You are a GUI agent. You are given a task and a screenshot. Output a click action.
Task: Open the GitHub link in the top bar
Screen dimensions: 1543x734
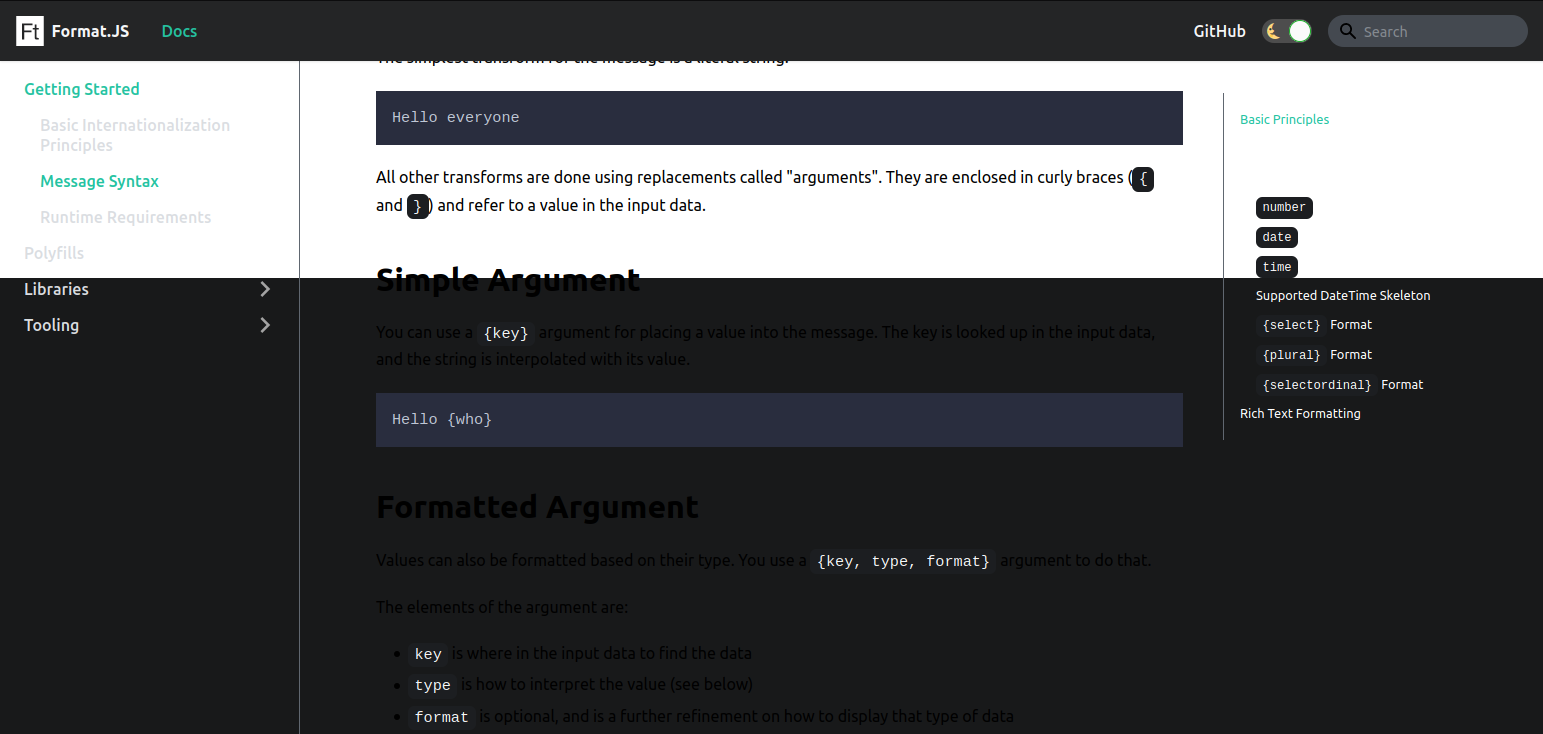1219,31
